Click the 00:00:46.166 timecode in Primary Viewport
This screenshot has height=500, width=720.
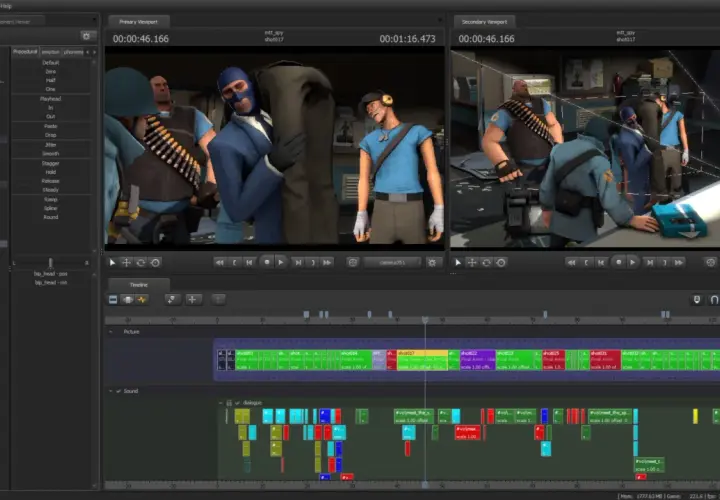tap(141, 39)
